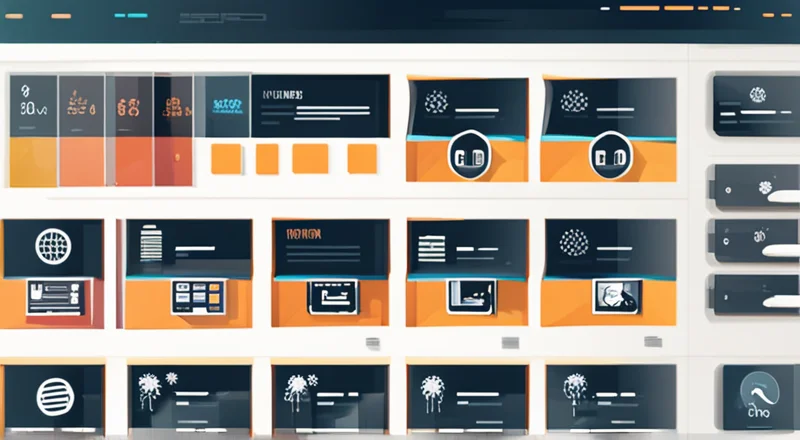This screenshot has height=440, width=800.
Task: Select the first orange dash tab in the top bar
Action: (61, 16)
